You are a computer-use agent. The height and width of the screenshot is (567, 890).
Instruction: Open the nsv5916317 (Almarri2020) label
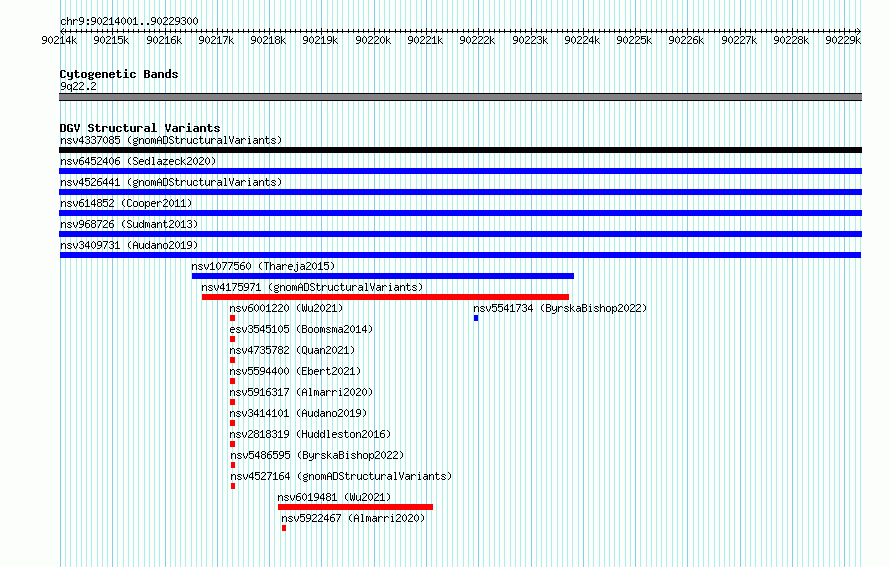301,392
